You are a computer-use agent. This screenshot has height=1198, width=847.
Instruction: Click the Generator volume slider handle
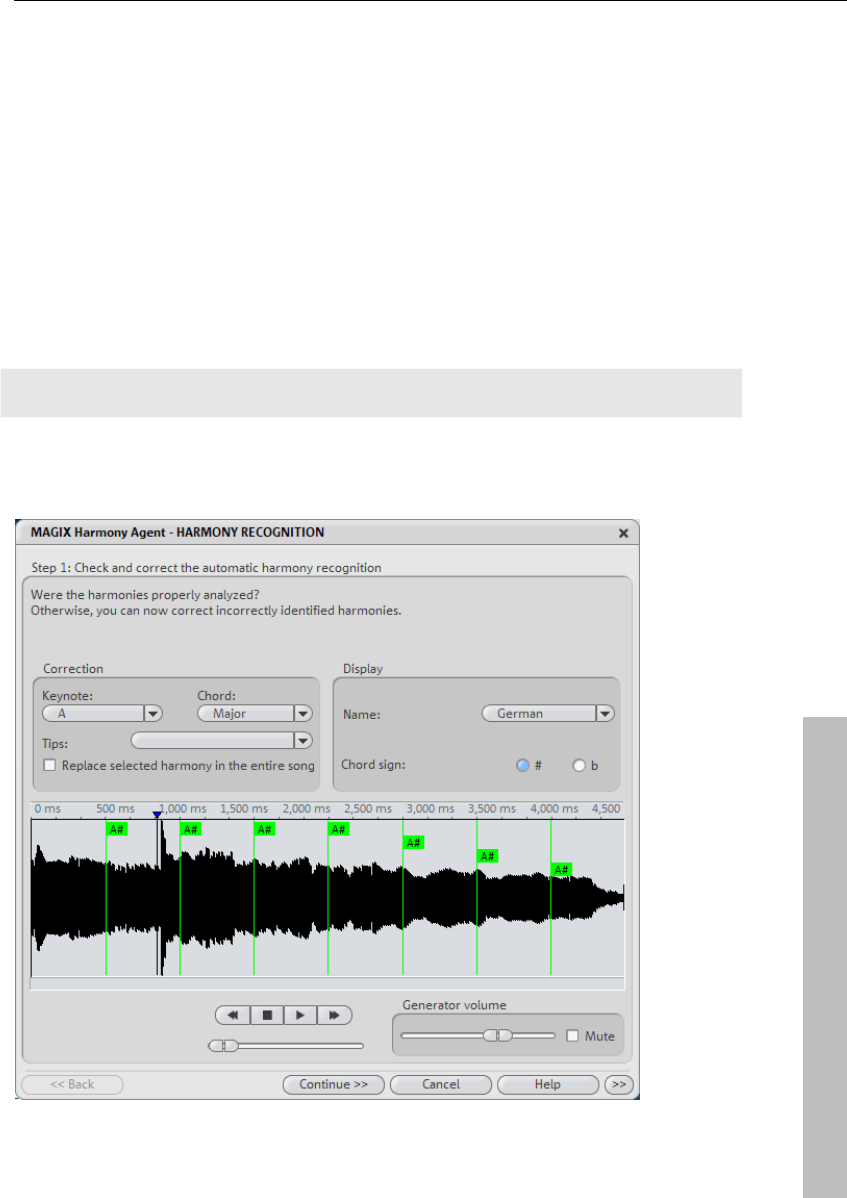click(x=498, y=1035)
